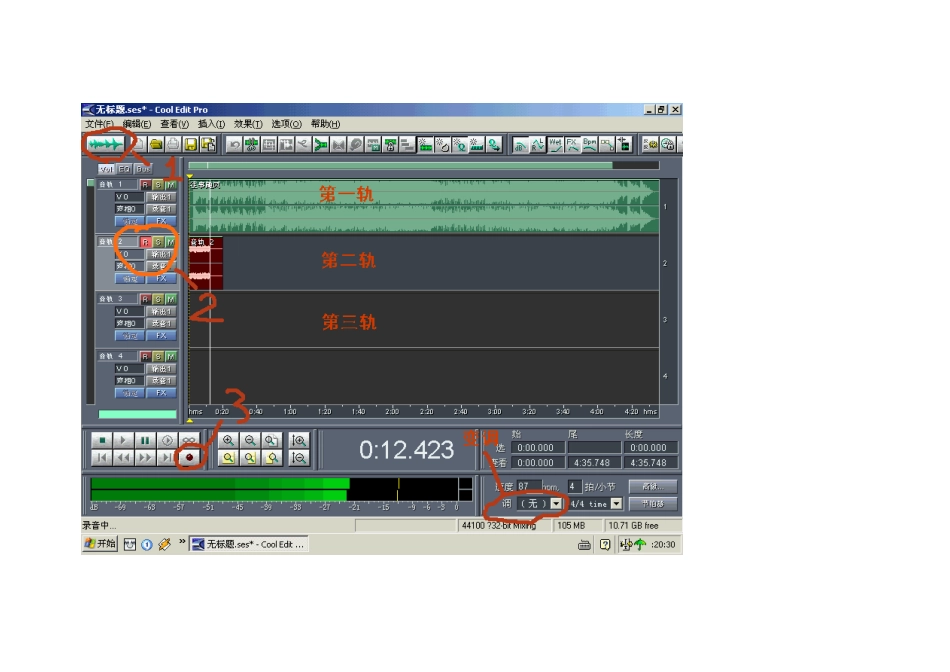Toggle record arm R on track 2
This screenshot has height=672, width=950.
pyautogui.click(x=145, y=242)
